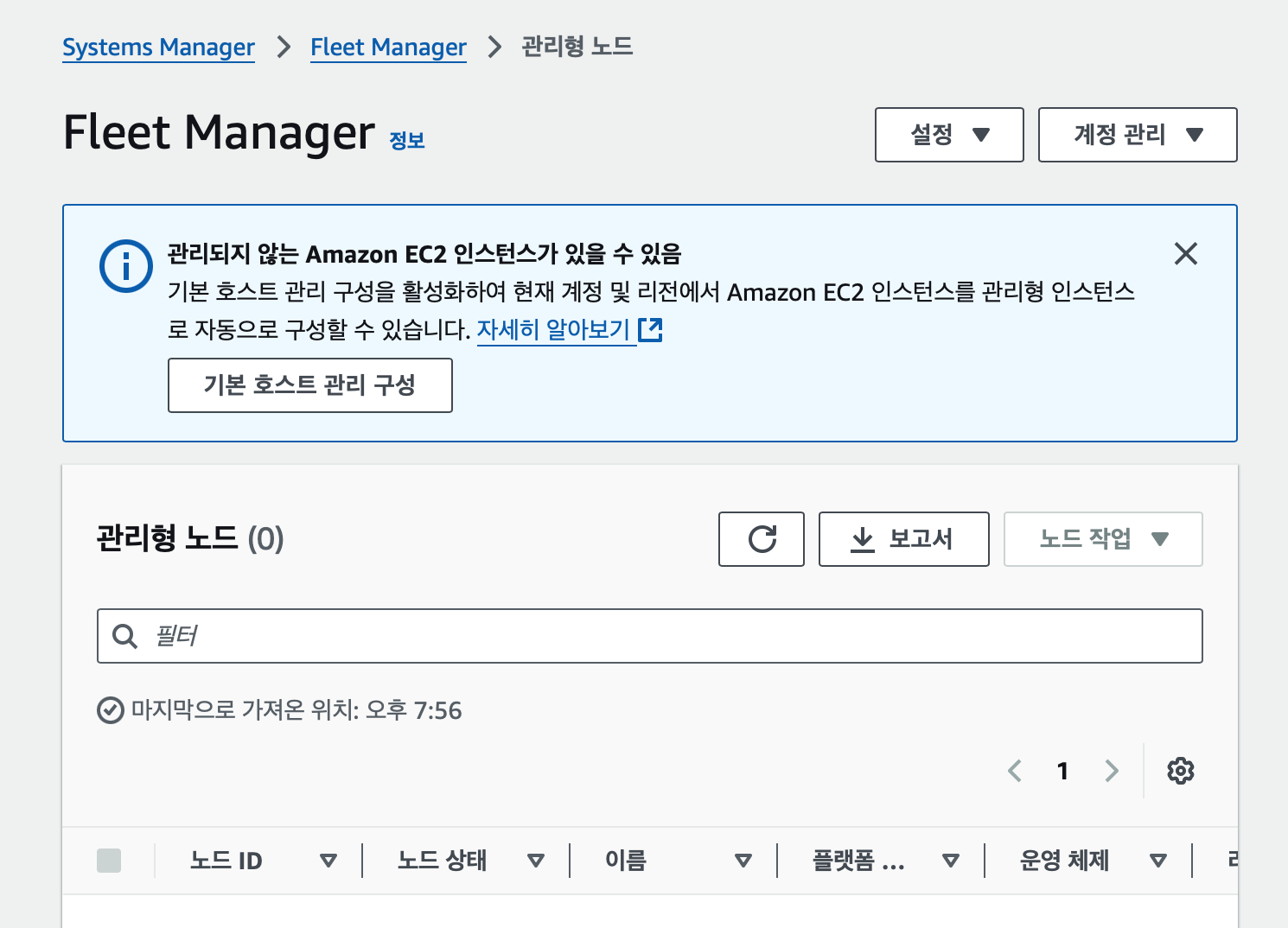Sort by 노드 ID column arrow
The width and height of the screenshot is (1288, 928).
[328, 861]
